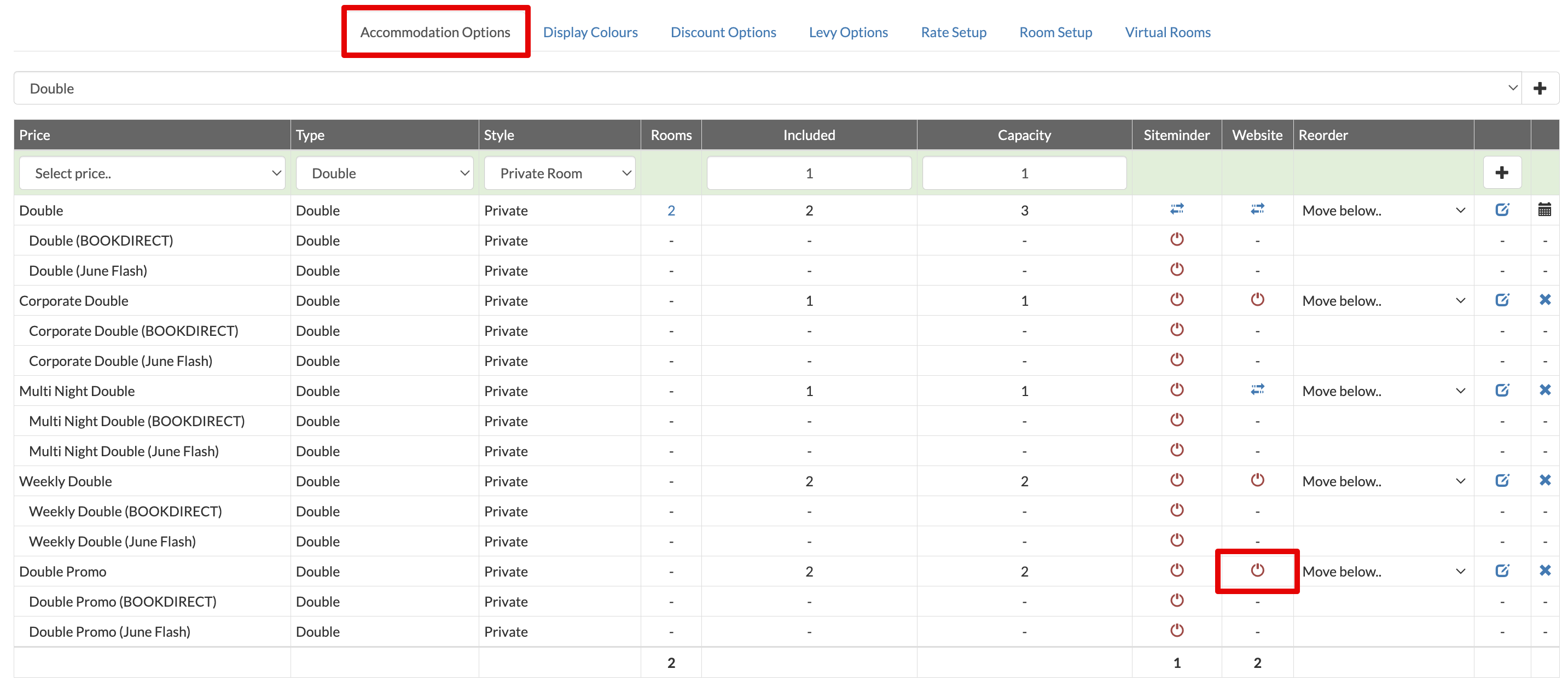This screenshot has width=1568, height=698.
Task: Toggle Website status for Double Promo
Action: [x=1257, y=570]
